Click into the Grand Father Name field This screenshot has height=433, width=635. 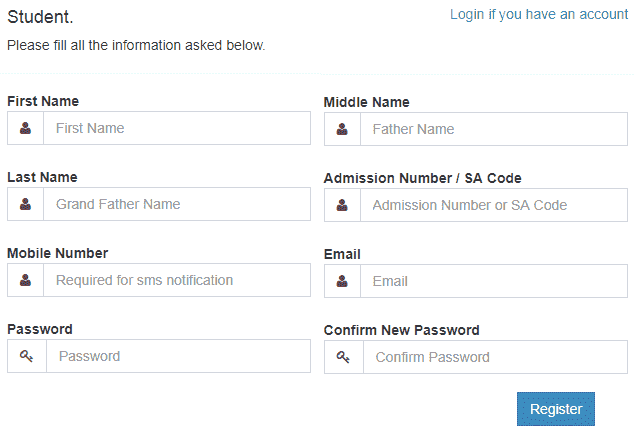point(176,204)
